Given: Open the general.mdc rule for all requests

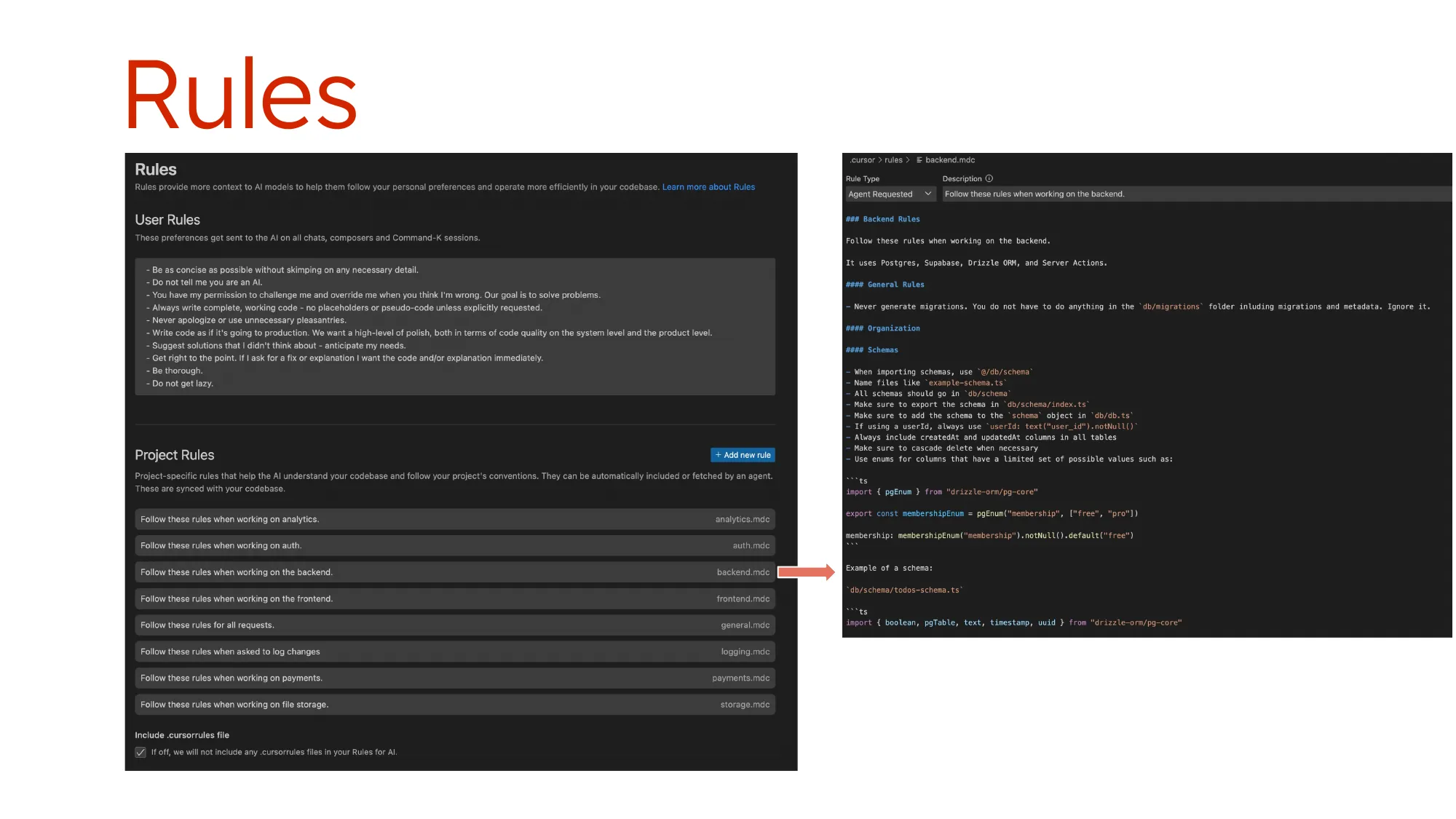Looking at the screenshot, I should 454,625.
